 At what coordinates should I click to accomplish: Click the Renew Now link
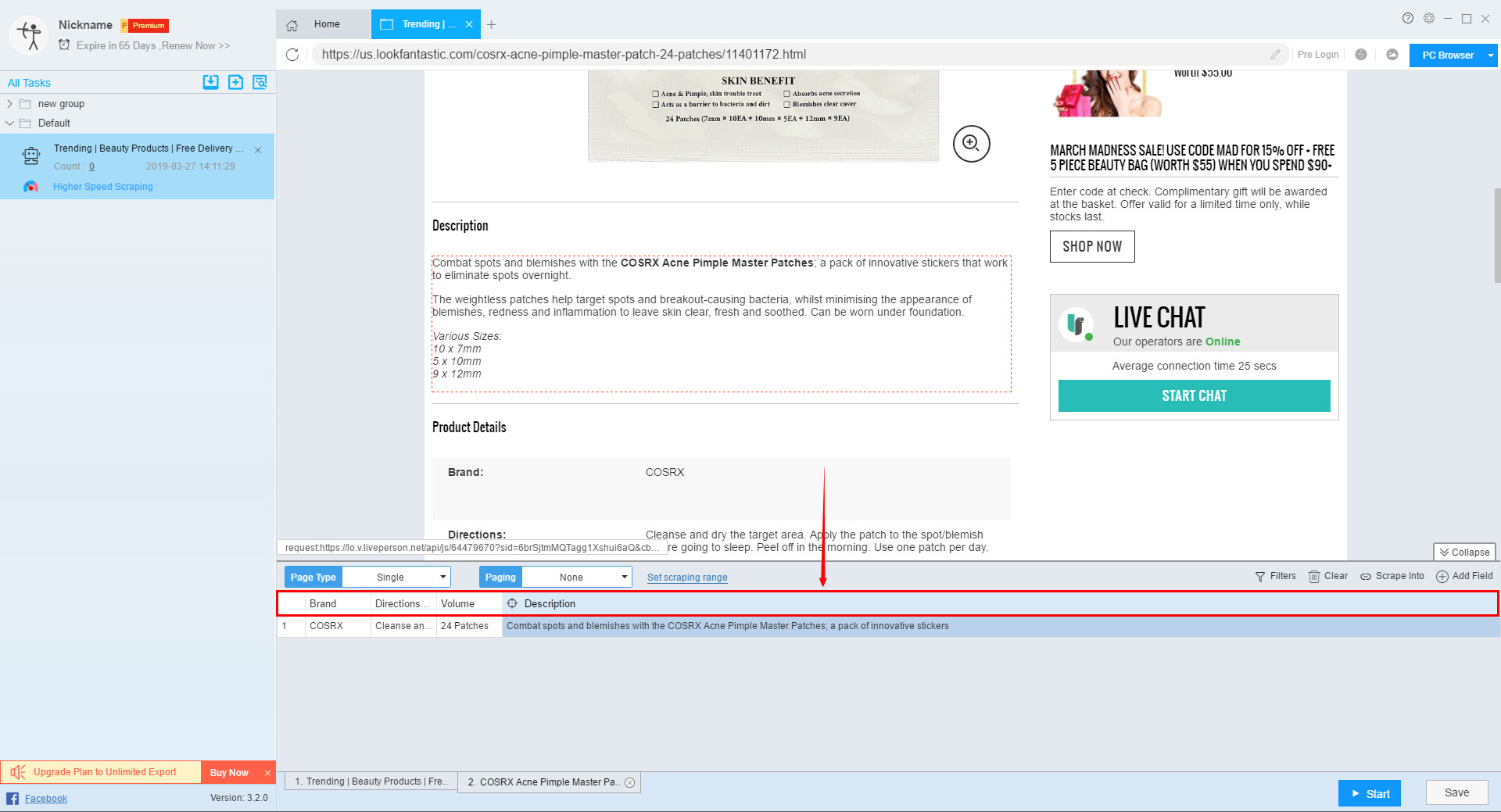pos(196,46)
